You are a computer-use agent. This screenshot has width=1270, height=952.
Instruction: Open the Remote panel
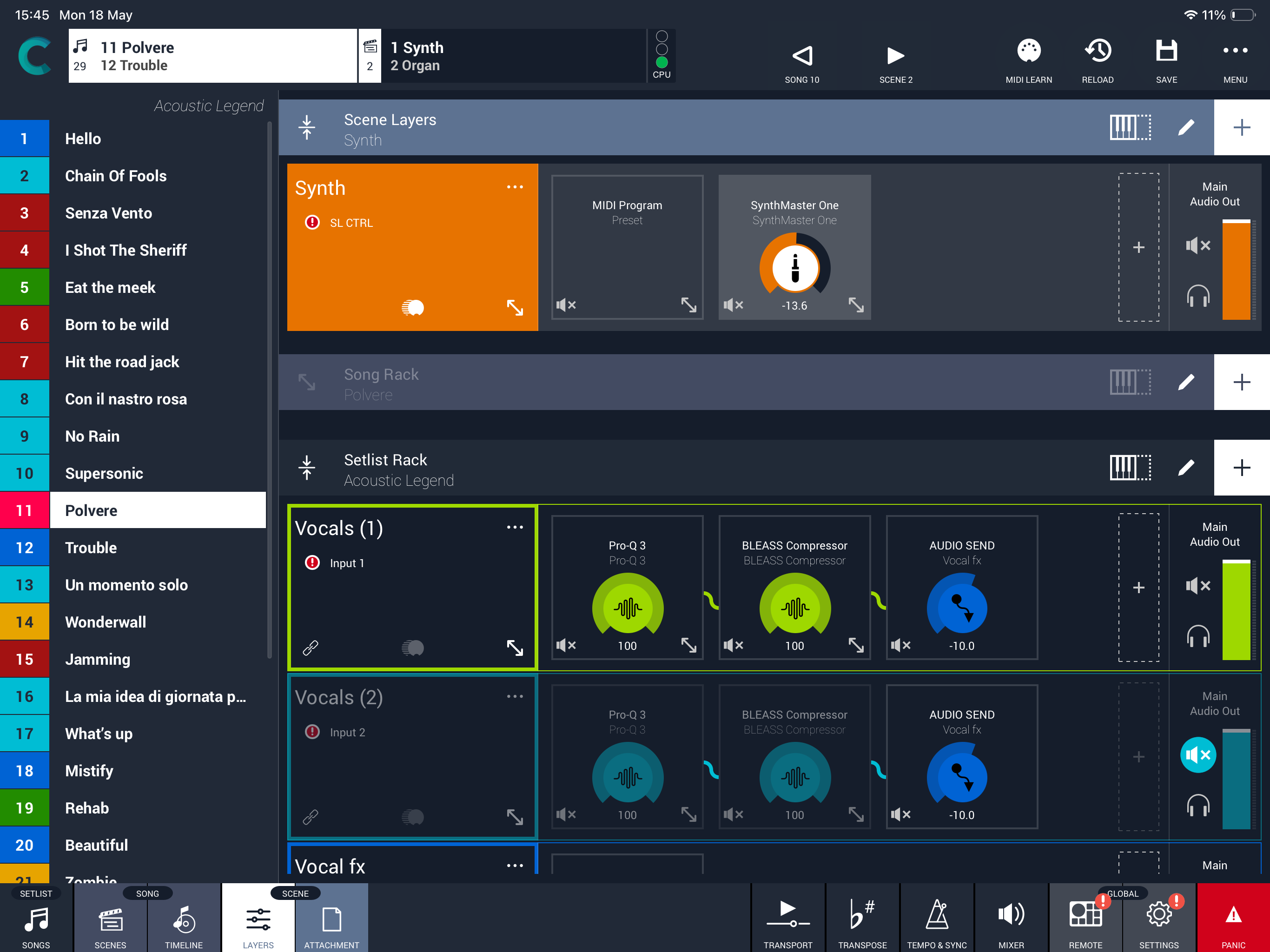(1085, 918)
